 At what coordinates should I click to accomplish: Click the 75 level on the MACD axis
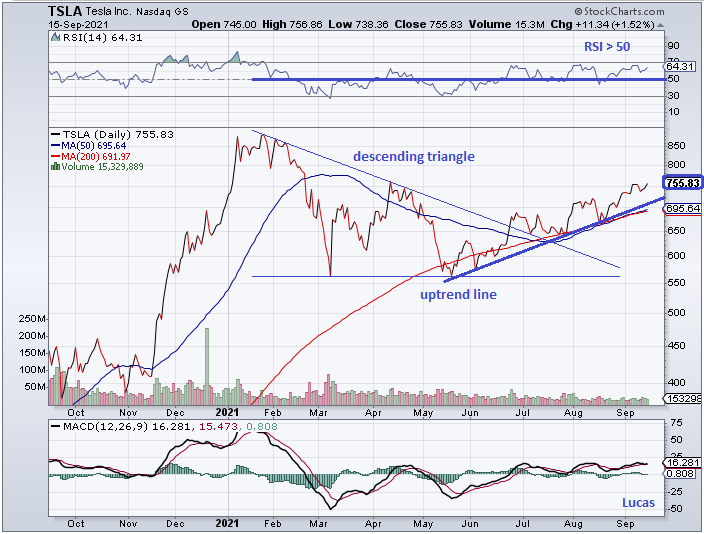tap(676, 423)
